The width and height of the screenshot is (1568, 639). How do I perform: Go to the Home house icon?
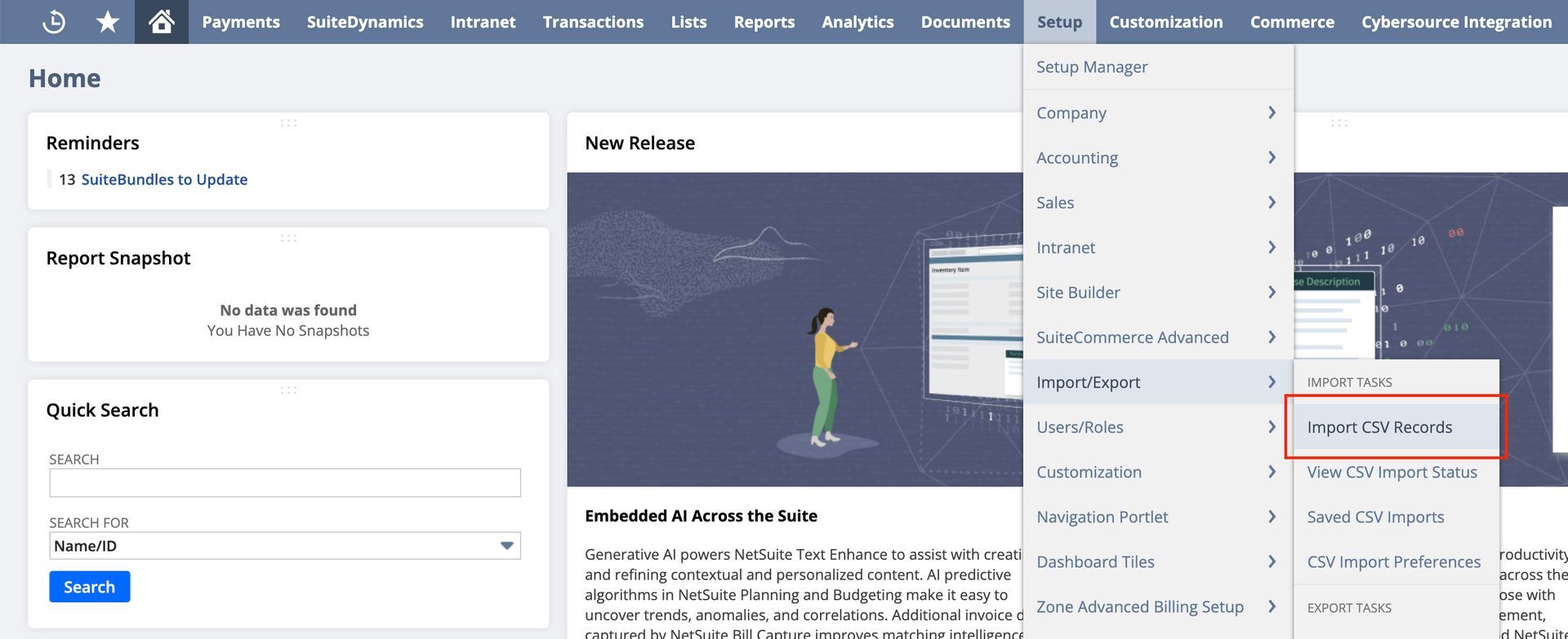[162, 22]
